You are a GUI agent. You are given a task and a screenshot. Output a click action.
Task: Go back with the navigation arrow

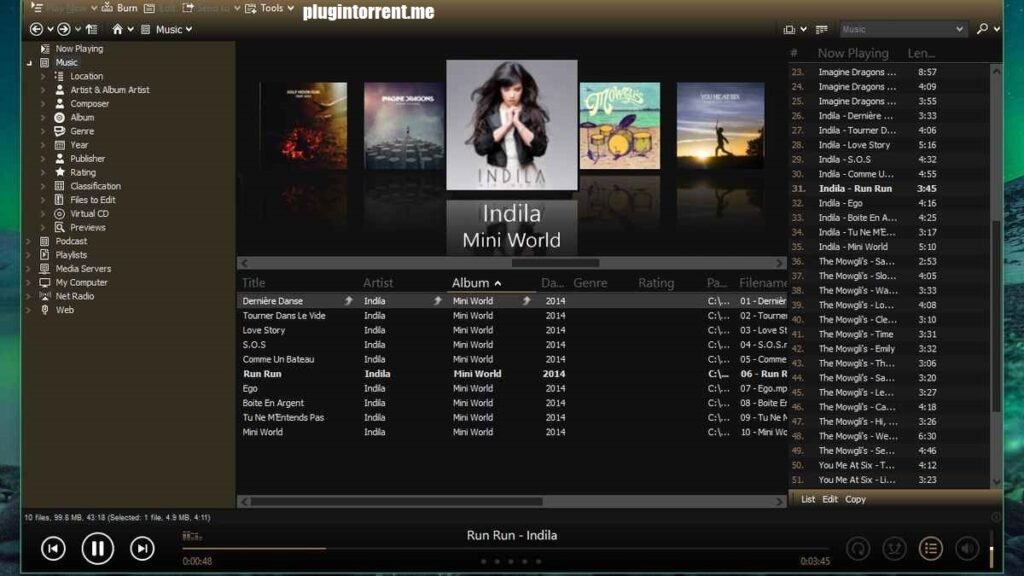pos(37,29)
